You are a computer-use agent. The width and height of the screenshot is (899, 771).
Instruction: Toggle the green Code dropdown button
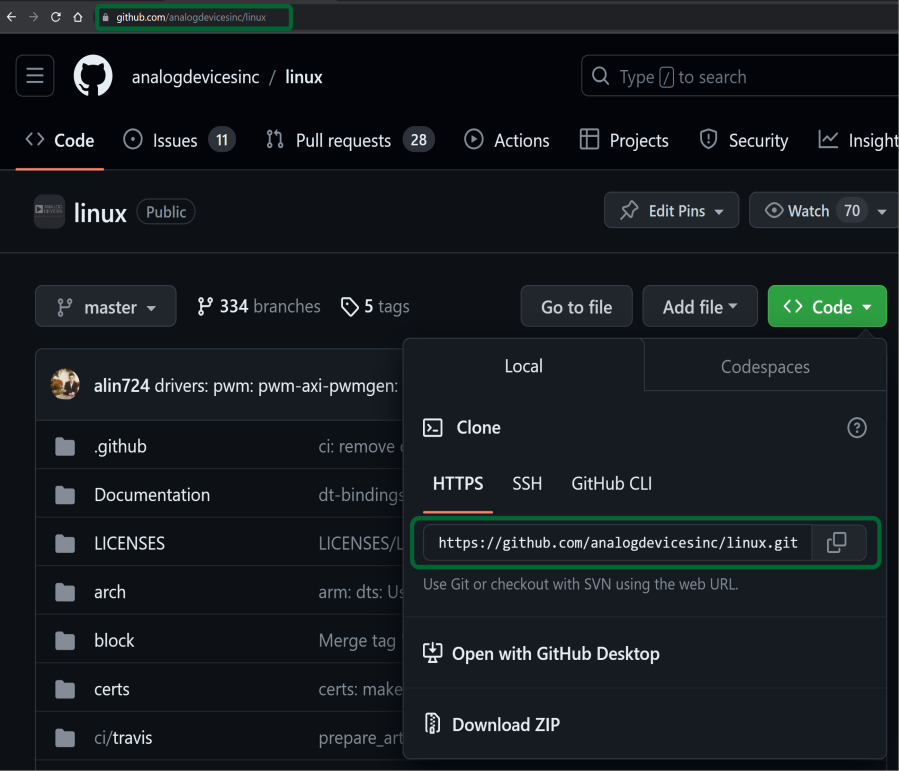tap(827, 307)
